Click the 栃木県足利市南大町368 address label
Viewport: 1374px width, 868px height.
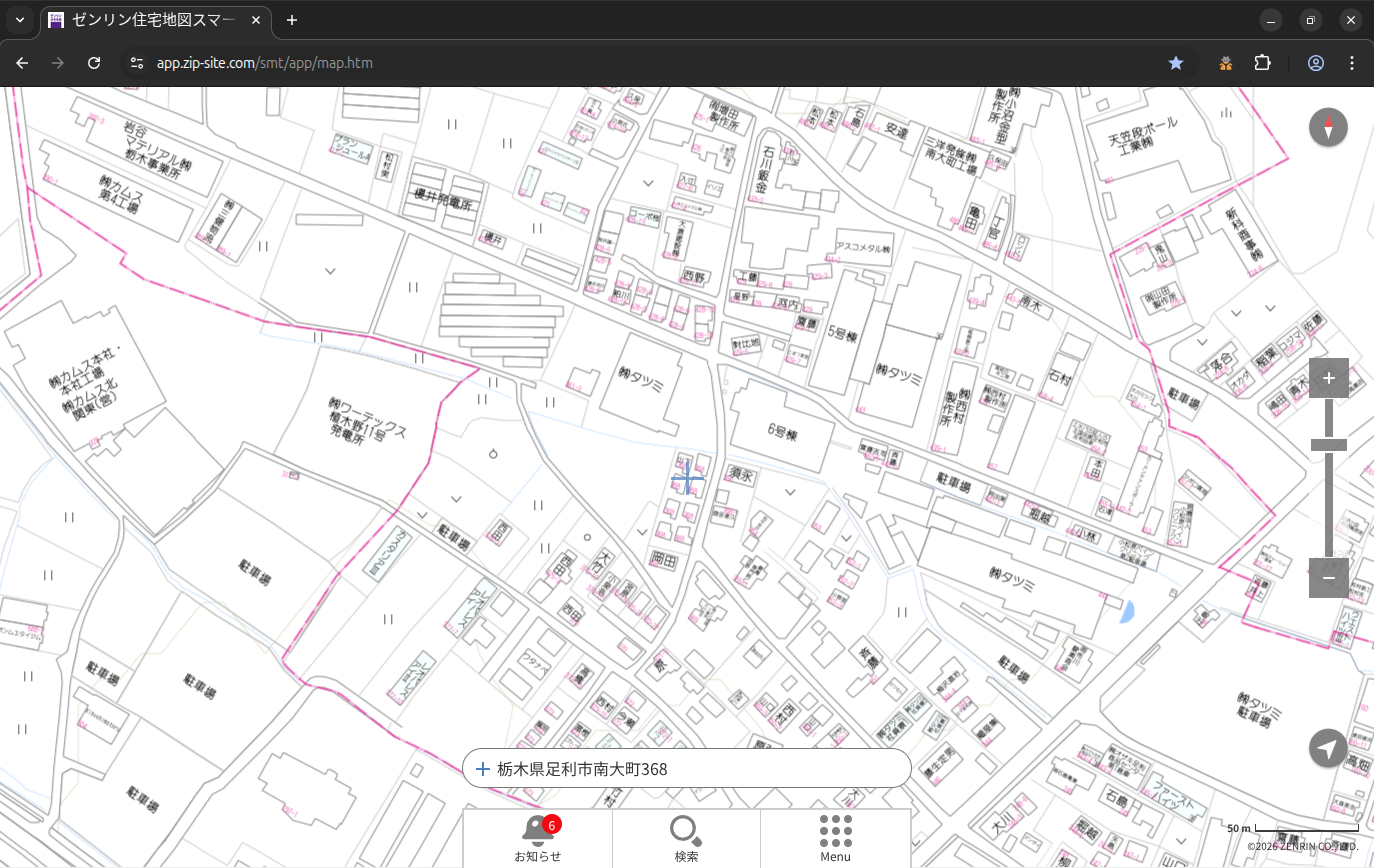(x=582, y=769)
